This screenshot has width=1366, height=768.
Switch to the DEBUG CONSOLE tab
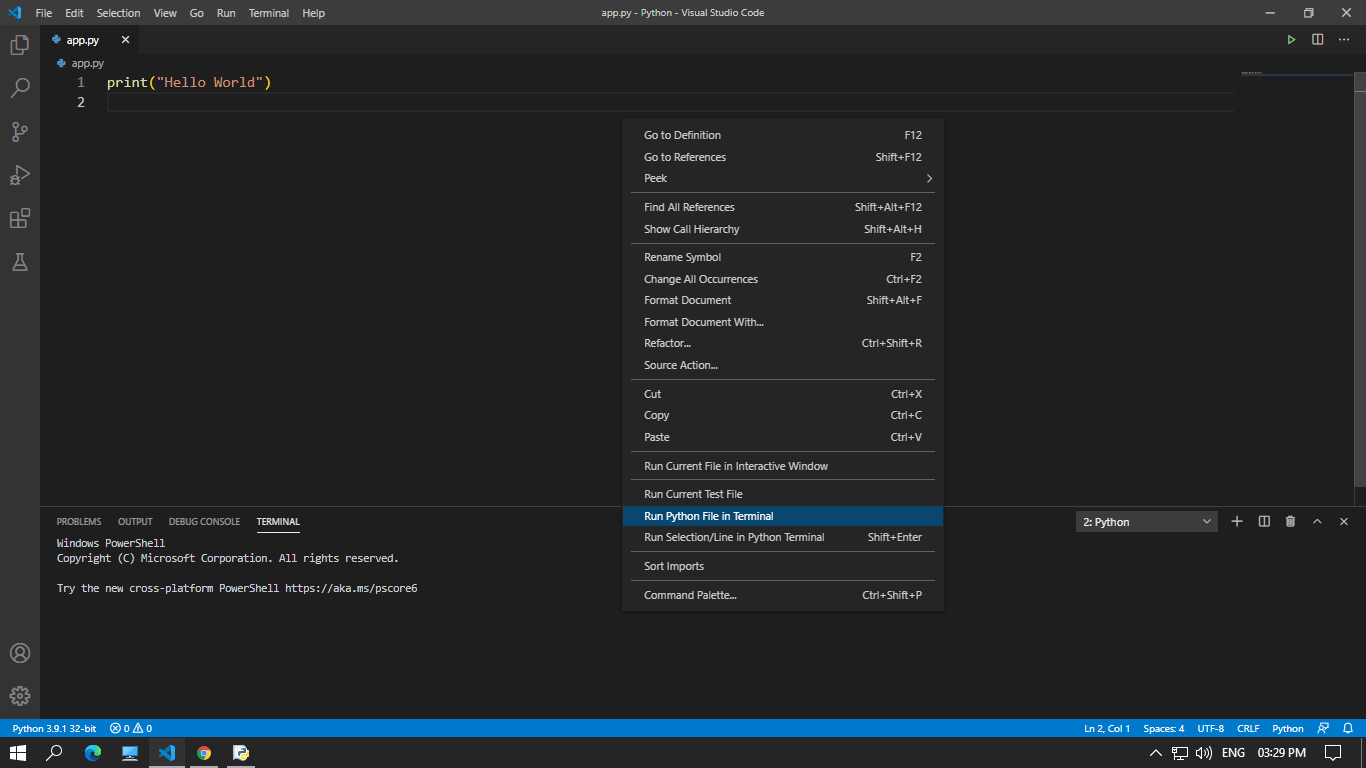(x=204, y=521)
